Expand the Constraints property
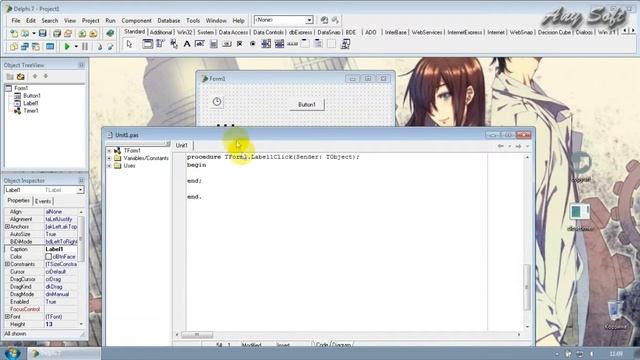This screenshot has width=640, height=360. pos(7,264)
